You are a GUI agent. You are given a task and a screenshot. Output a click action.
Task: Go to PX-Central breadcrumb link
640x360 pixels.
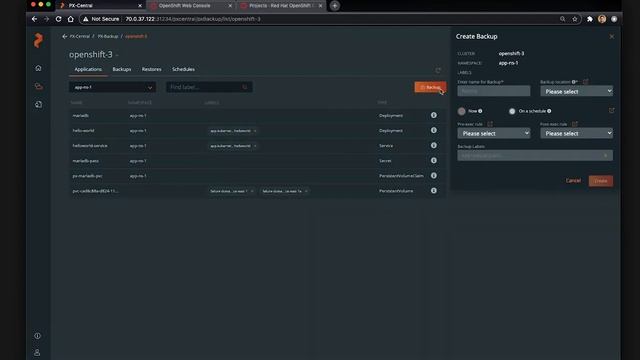point(80,36)
